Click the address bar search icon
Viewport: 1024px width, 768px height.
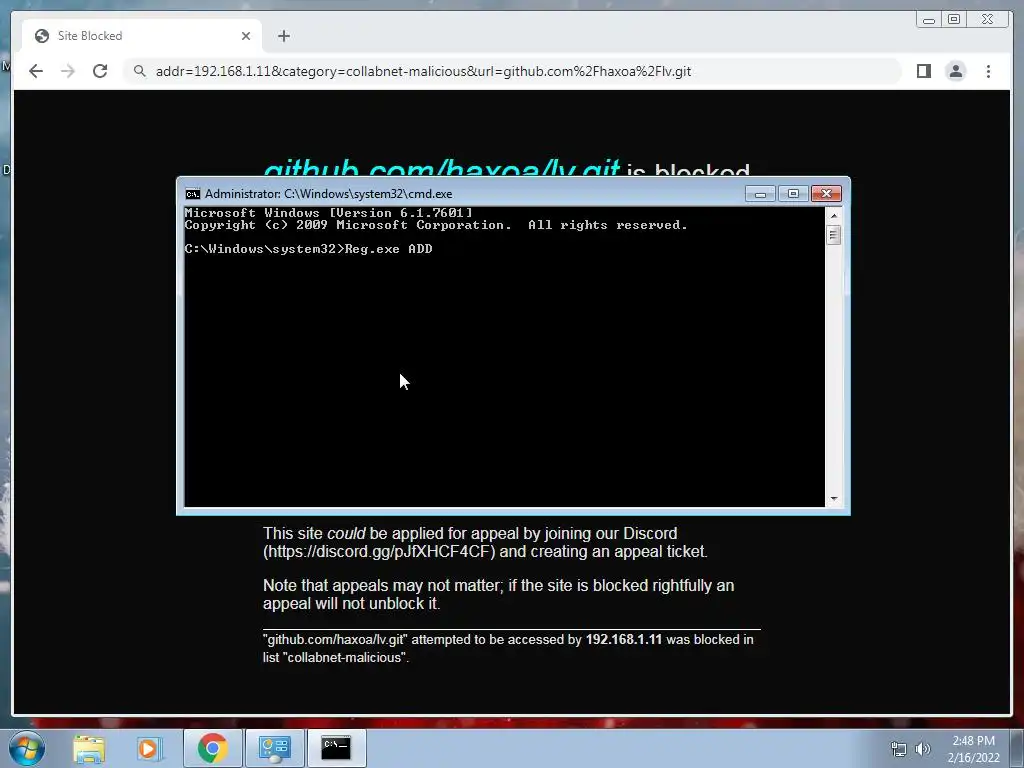[x=140, y=71]
